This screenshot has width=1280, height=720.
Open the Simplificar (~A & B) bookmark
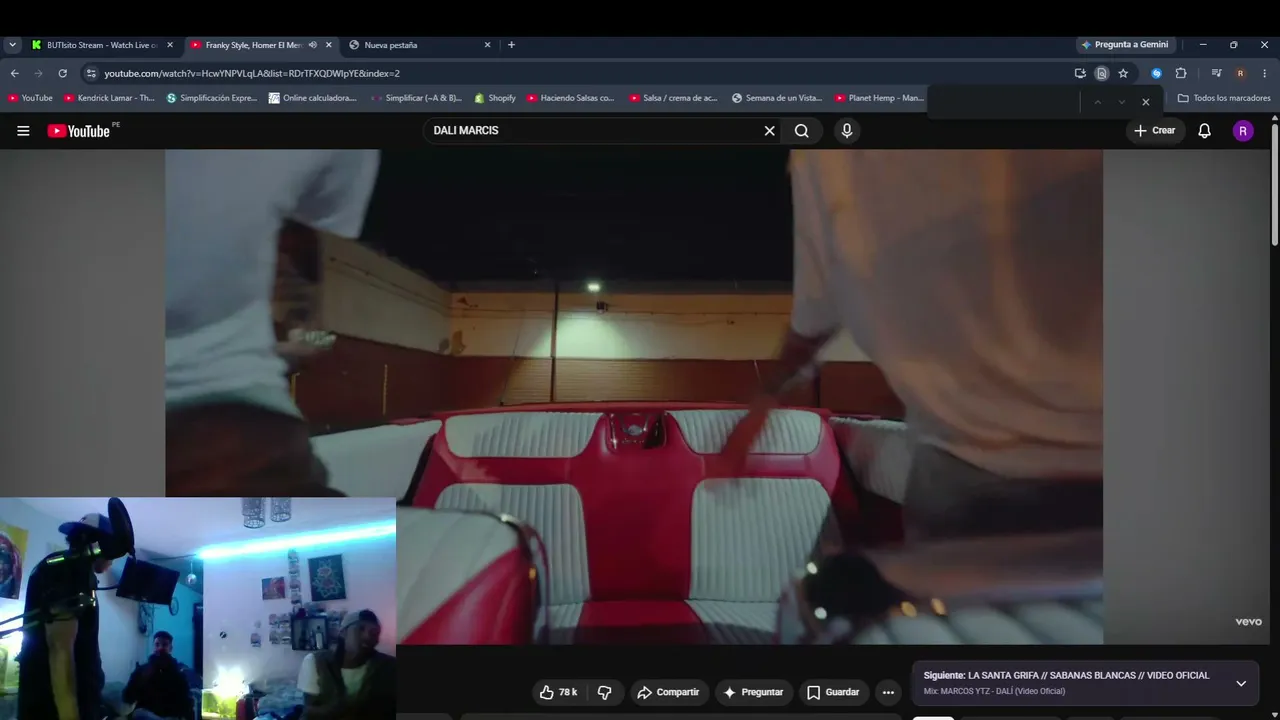(x=416, y=98)
